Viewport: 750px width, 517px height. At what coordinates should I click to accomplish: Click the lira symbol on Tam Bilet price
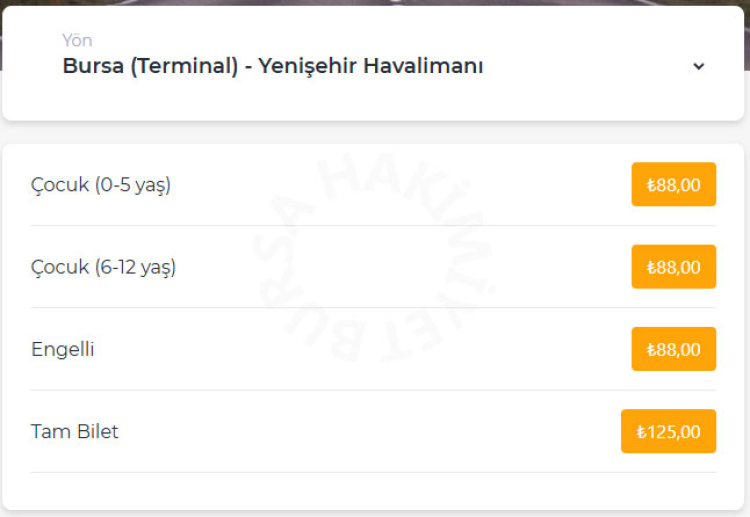(x=641, y=432)
